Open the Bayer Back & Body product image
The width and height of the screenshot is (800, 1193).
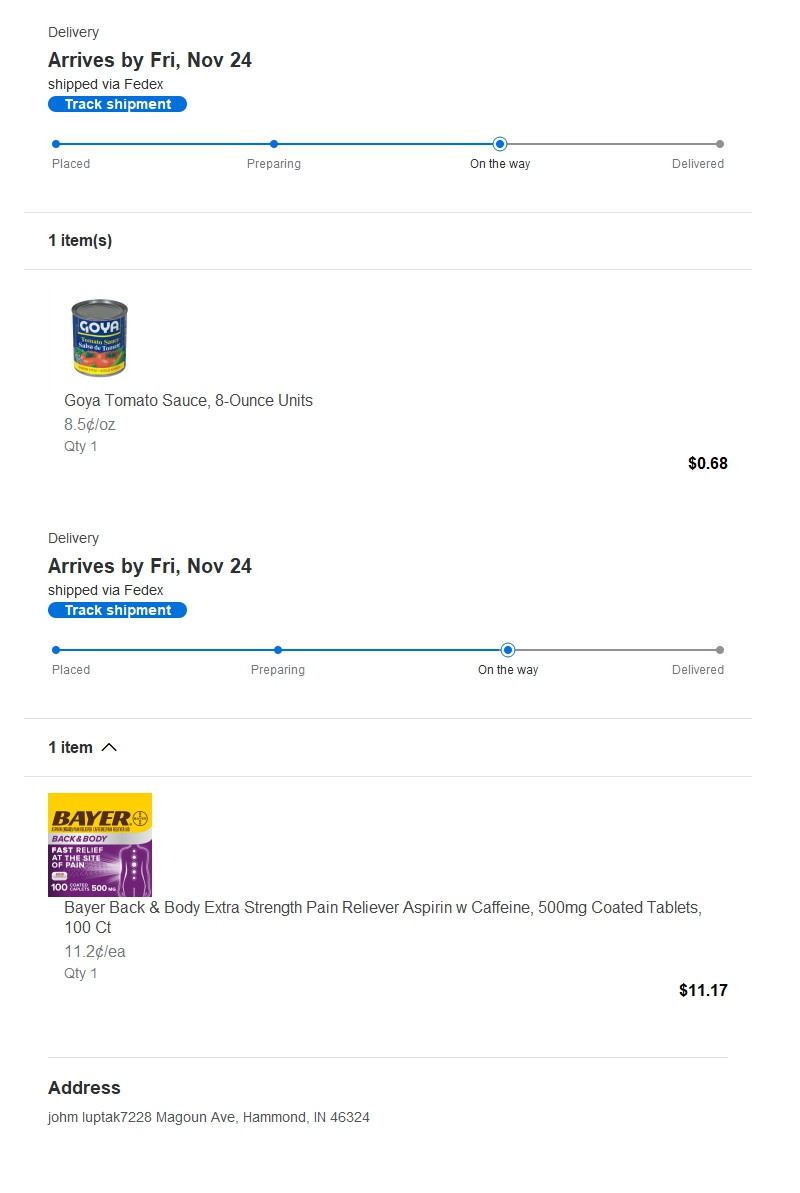point(100,845)
